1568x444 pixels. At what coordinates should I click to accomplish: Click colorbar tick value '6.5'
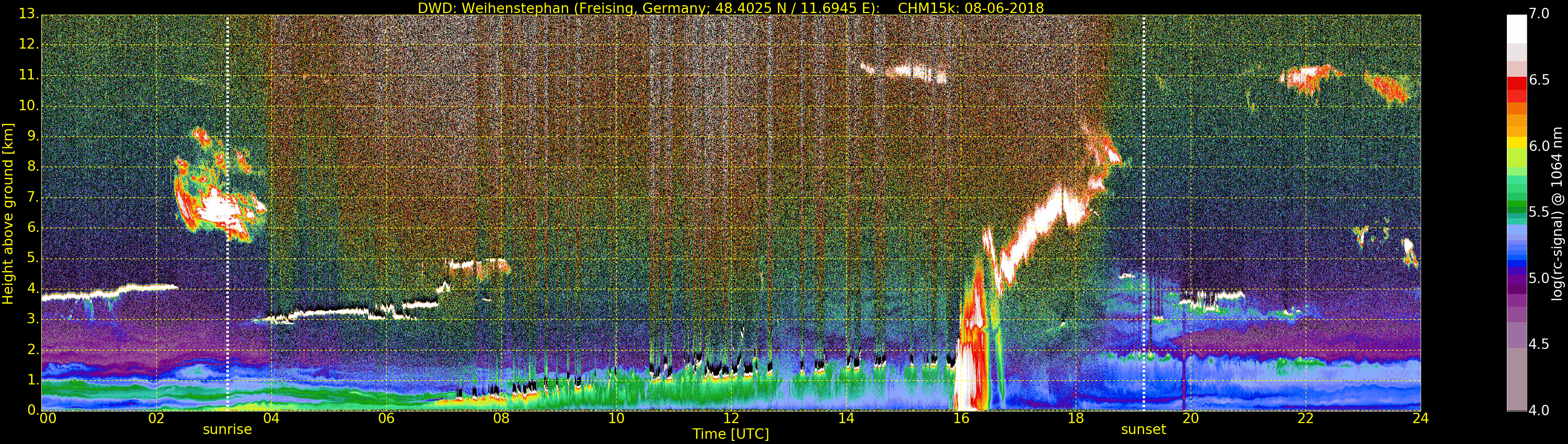coord(1539,80)
